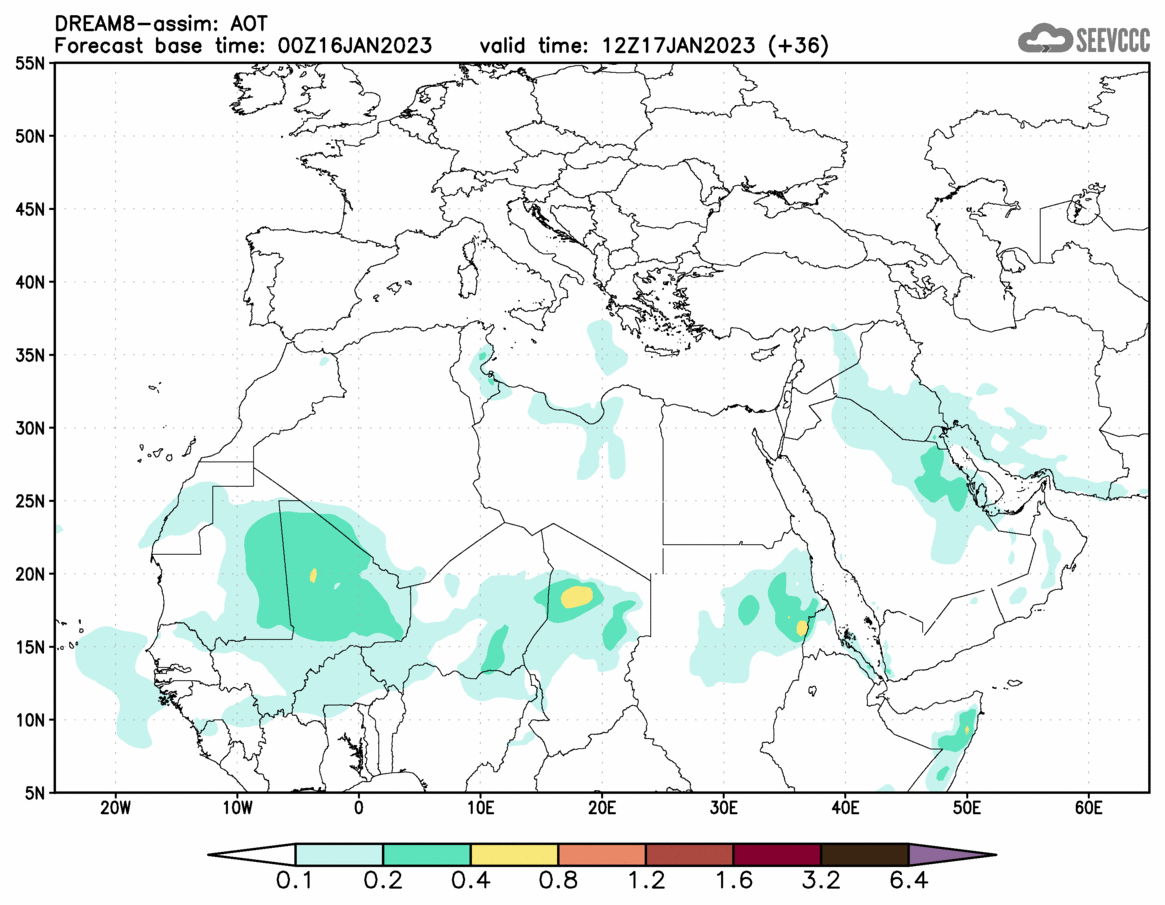This screenshot has height=905, width=1165.
Task: Click the '20W' longitude label
Action: [115, 808]
